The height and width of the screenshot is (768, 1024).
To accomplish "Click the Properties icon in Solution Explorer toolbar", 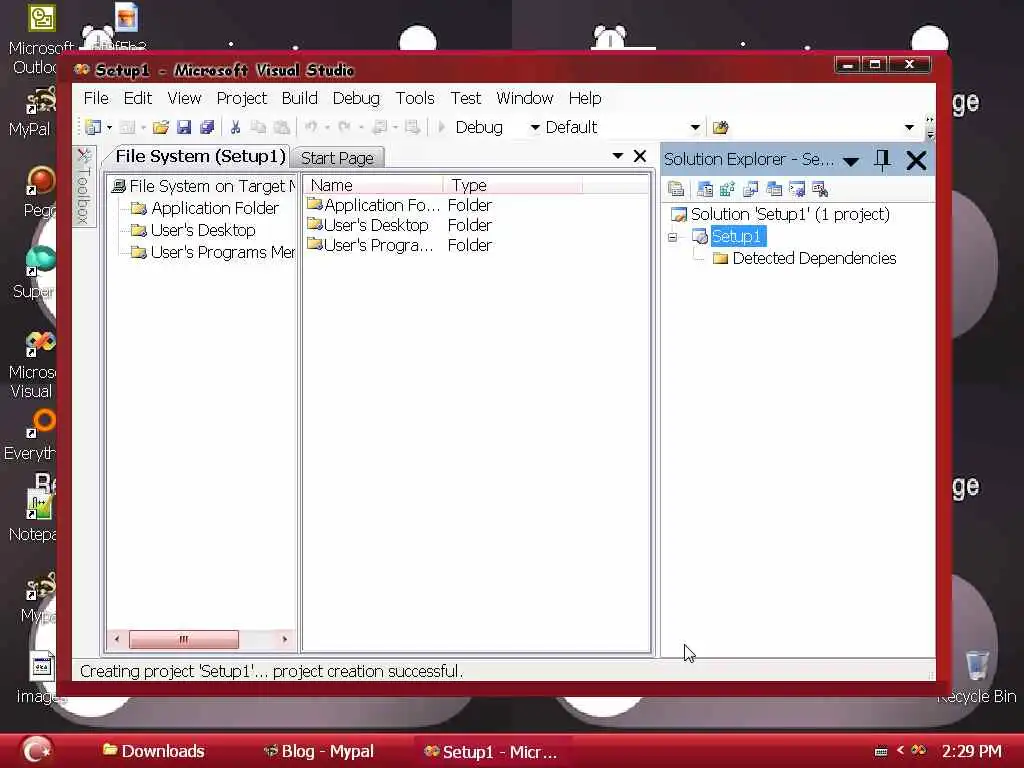I will coord(676,189).
